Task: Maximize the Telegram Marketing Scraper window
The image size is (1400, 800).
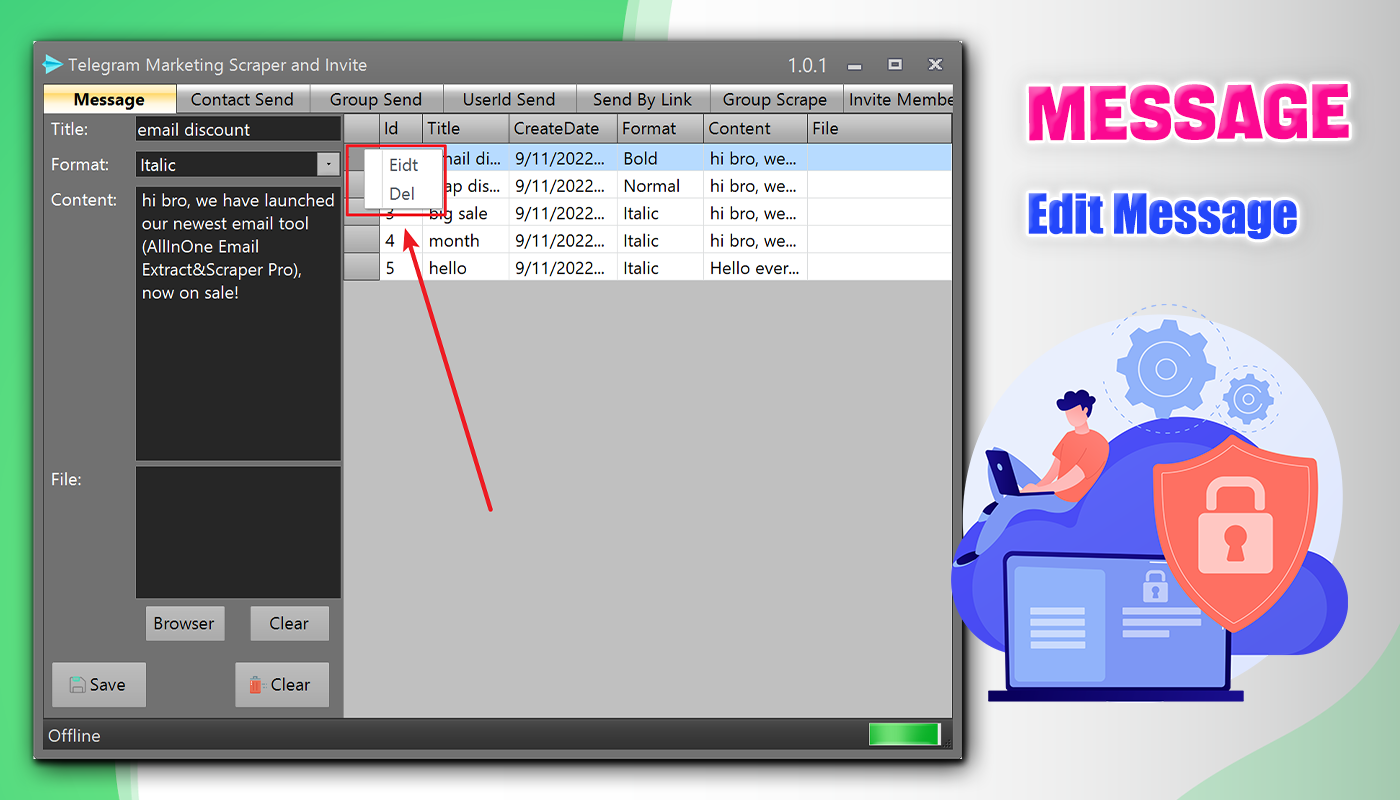Action: (895, 65)
